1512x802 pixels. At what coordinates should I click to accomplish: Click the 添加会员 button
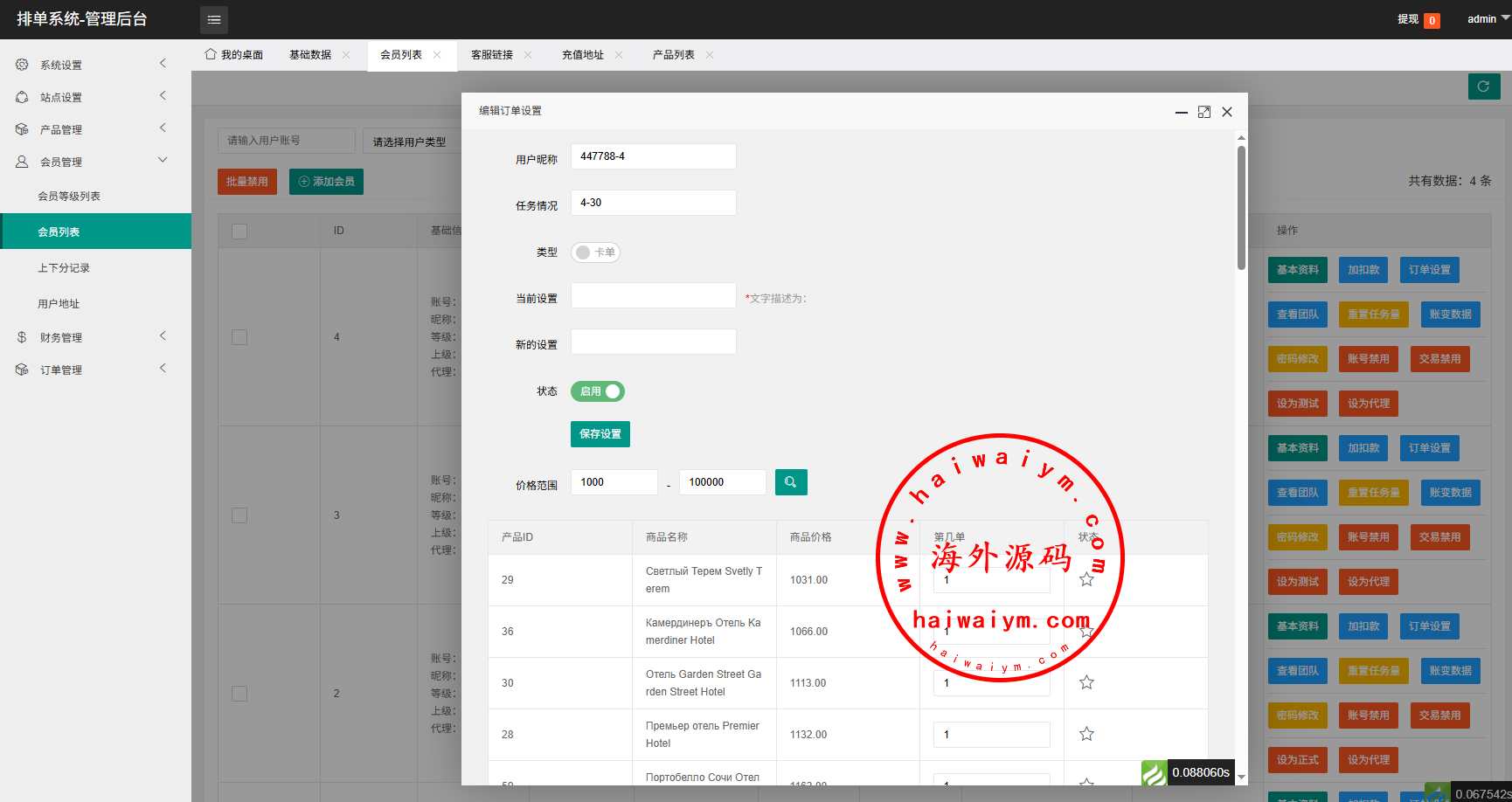(x=326, y=182)
